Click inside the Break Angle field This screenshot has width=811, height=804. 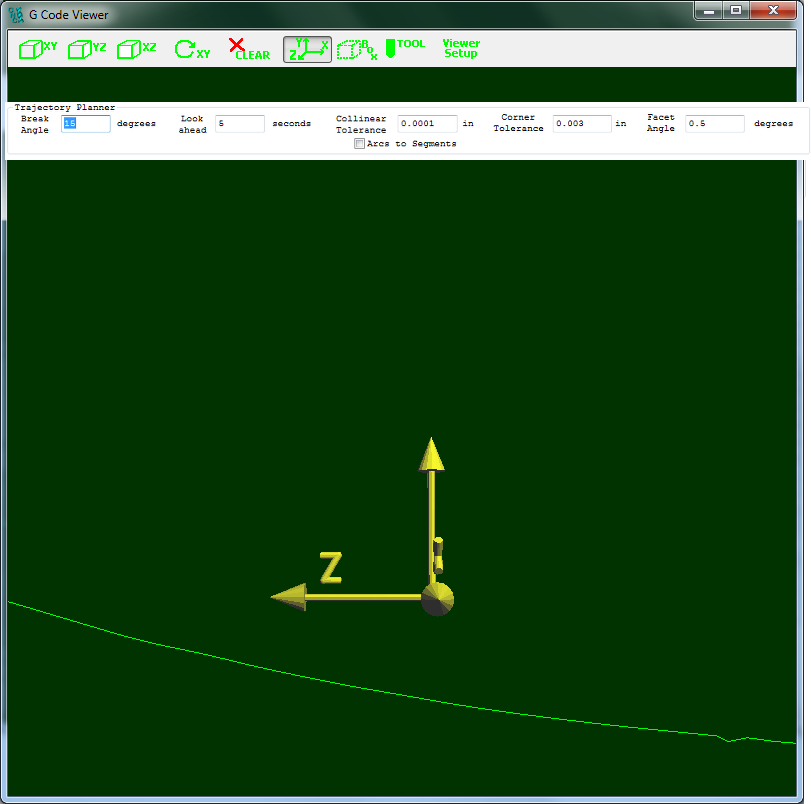point(85,123)
